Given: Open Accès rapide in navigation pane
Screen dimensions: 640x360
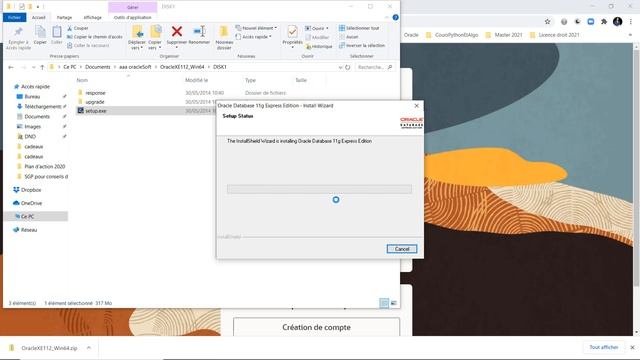Looking at the screenshot, I should pos(35,87).
